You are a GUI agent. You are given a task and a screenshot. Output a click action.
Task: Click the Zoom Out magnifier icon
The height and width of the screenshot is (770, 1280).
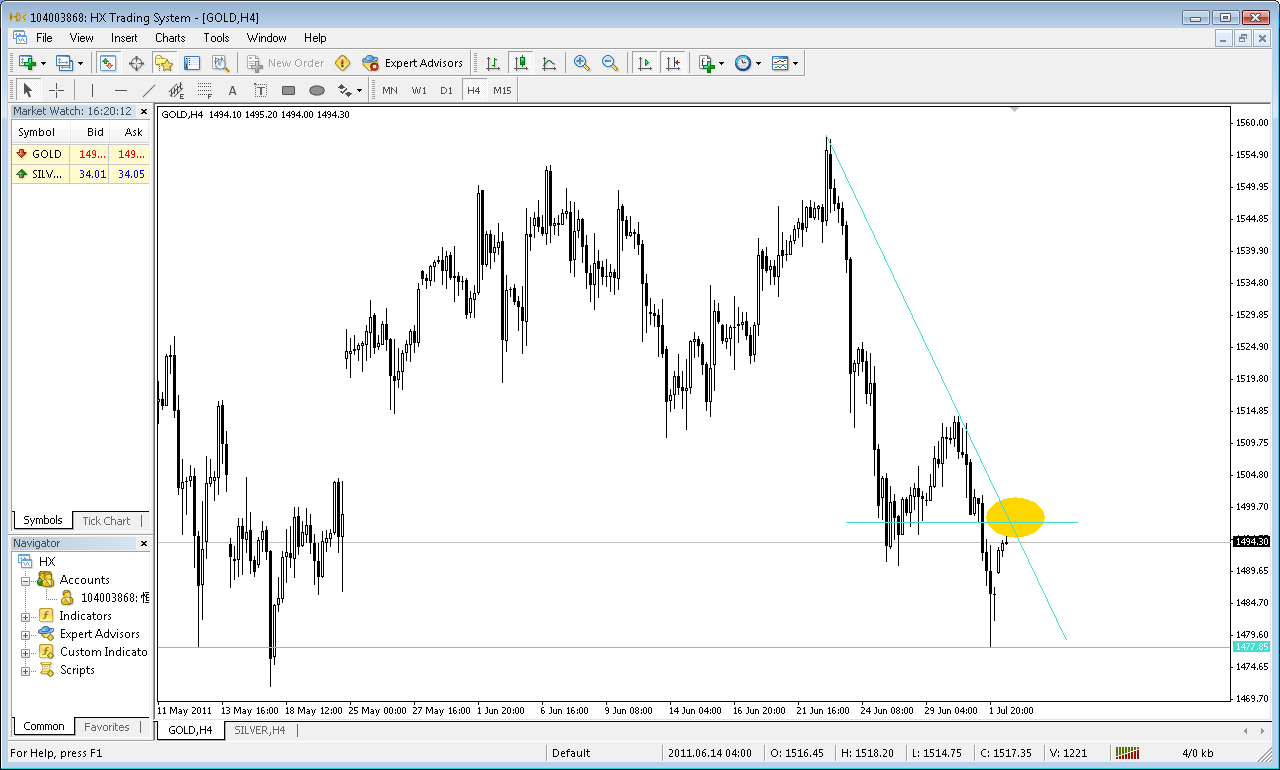[610, 63]
